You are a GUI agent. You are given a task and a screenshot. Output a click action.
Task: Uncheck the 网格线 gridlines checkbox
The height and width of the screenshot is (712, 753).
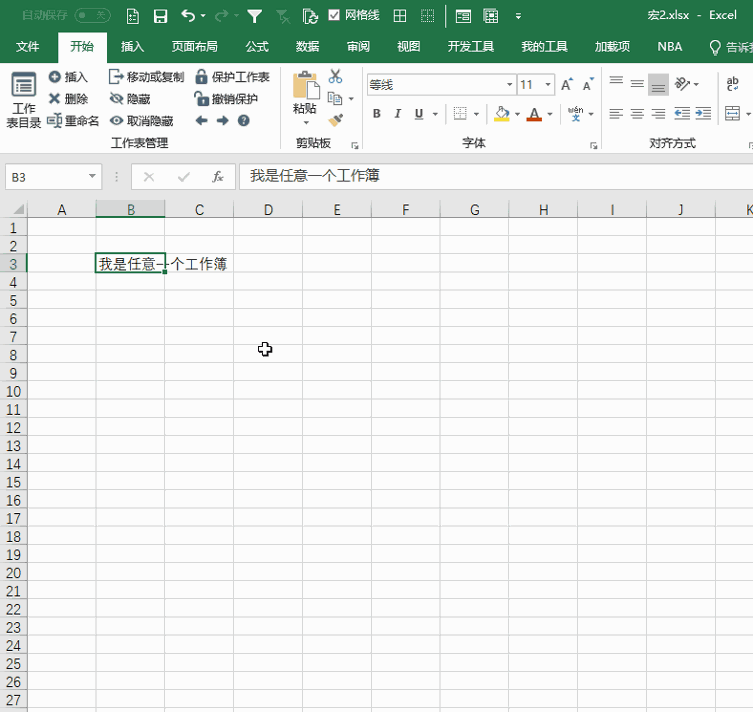tap(335, 16)
